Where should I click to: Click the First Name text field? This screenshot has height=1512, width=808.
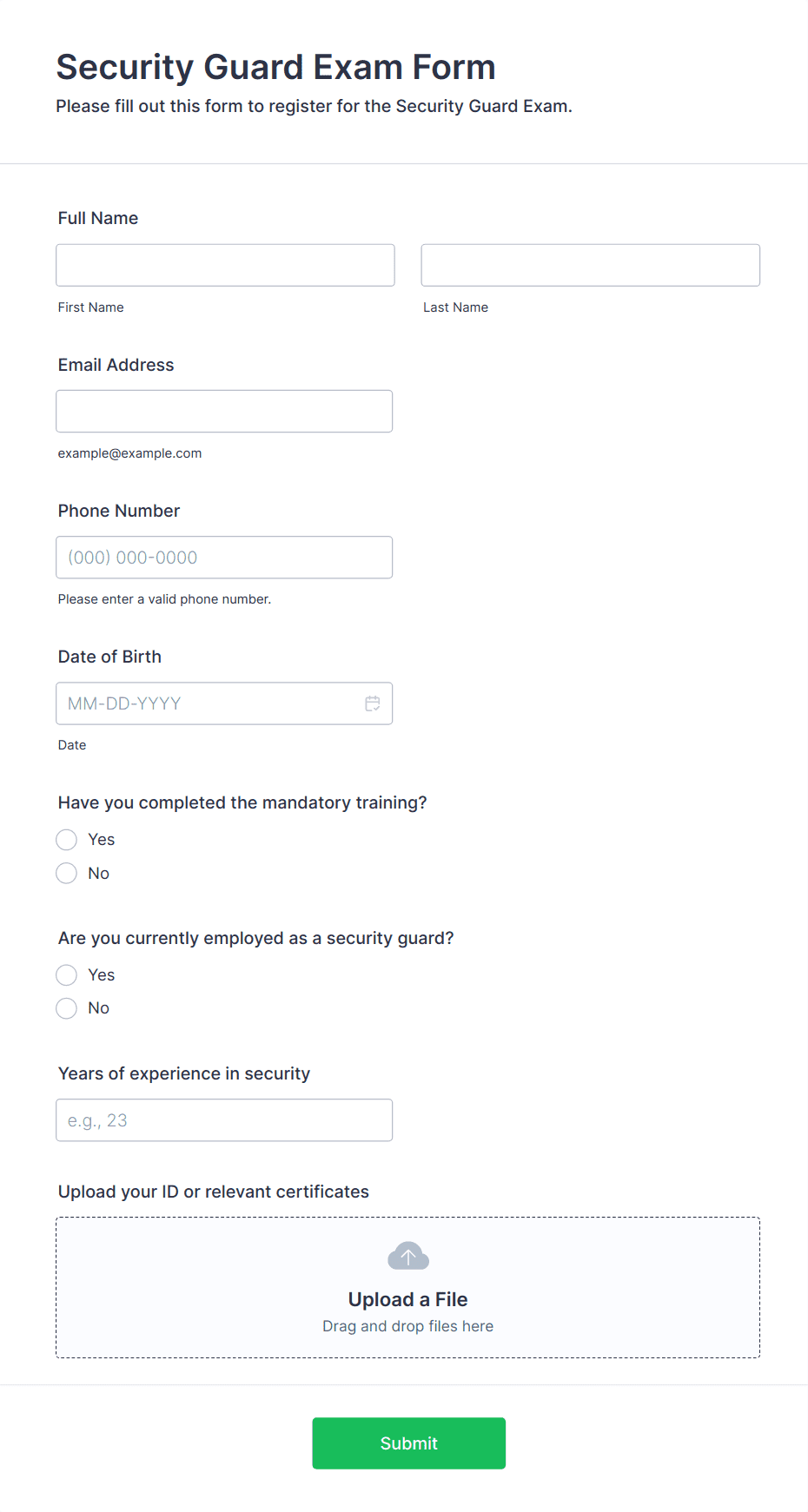[x=225, y=265]
